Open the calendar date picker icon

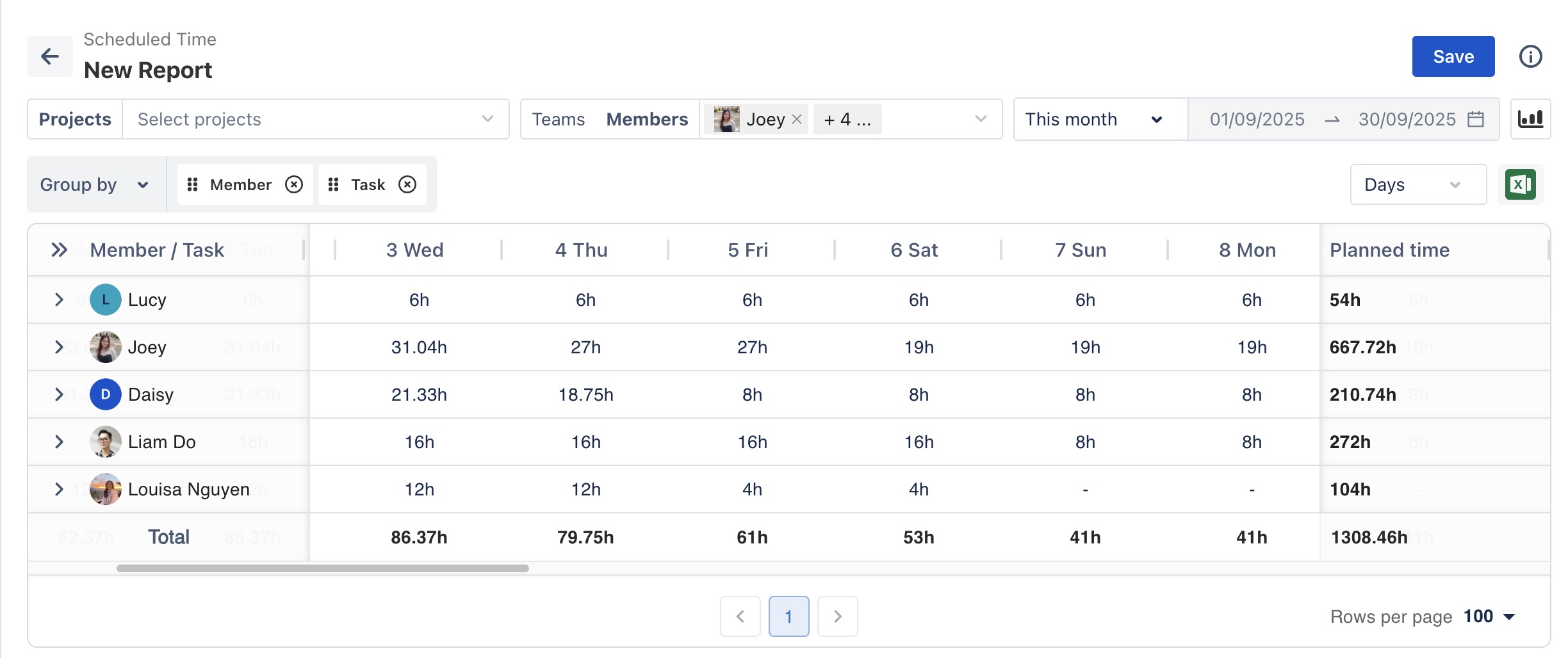pyautogui.click(x=1476, y=119)
